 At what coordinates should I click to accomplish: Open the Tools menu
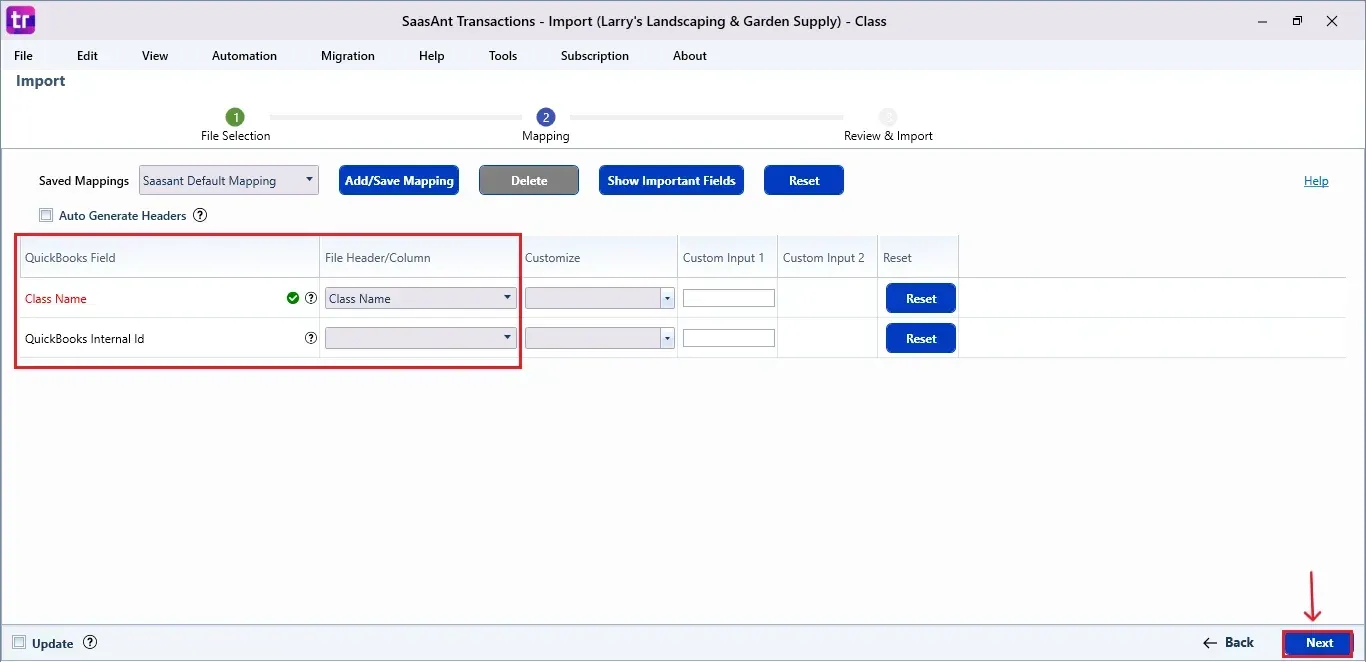coord(503,56)
